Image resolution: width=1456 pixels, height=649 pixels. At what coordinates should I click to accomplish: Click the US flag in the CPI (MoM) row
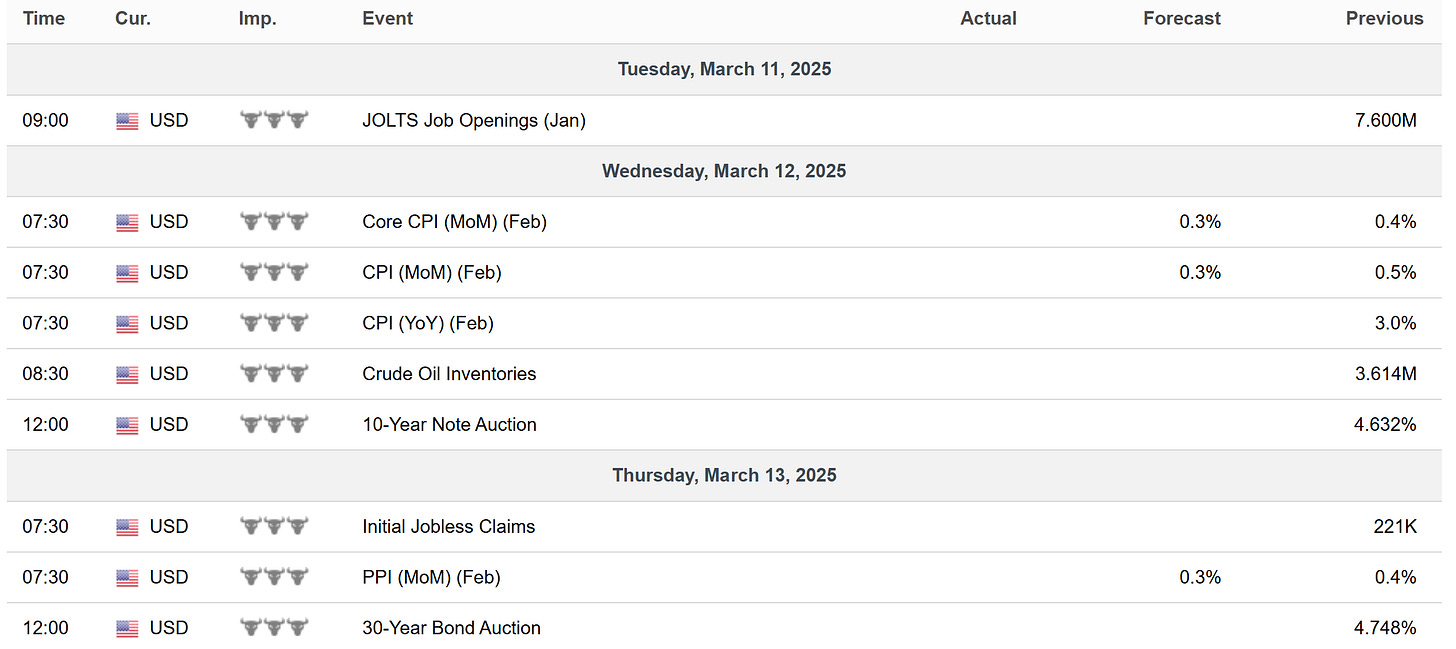(x=127, y=273)
